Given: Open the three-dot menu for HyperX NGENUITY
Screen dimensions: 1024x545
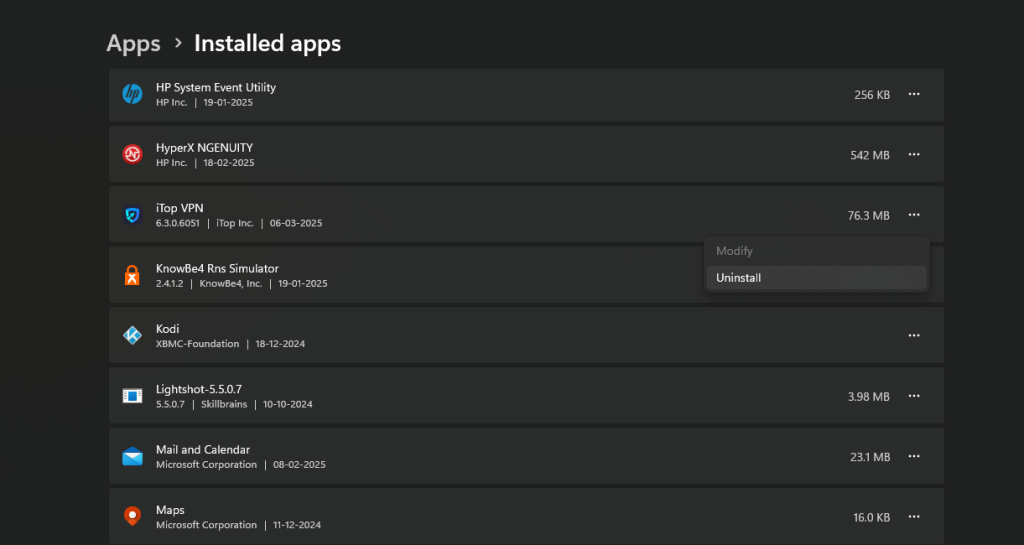Looking at the screenshot, I should point(913,155).
